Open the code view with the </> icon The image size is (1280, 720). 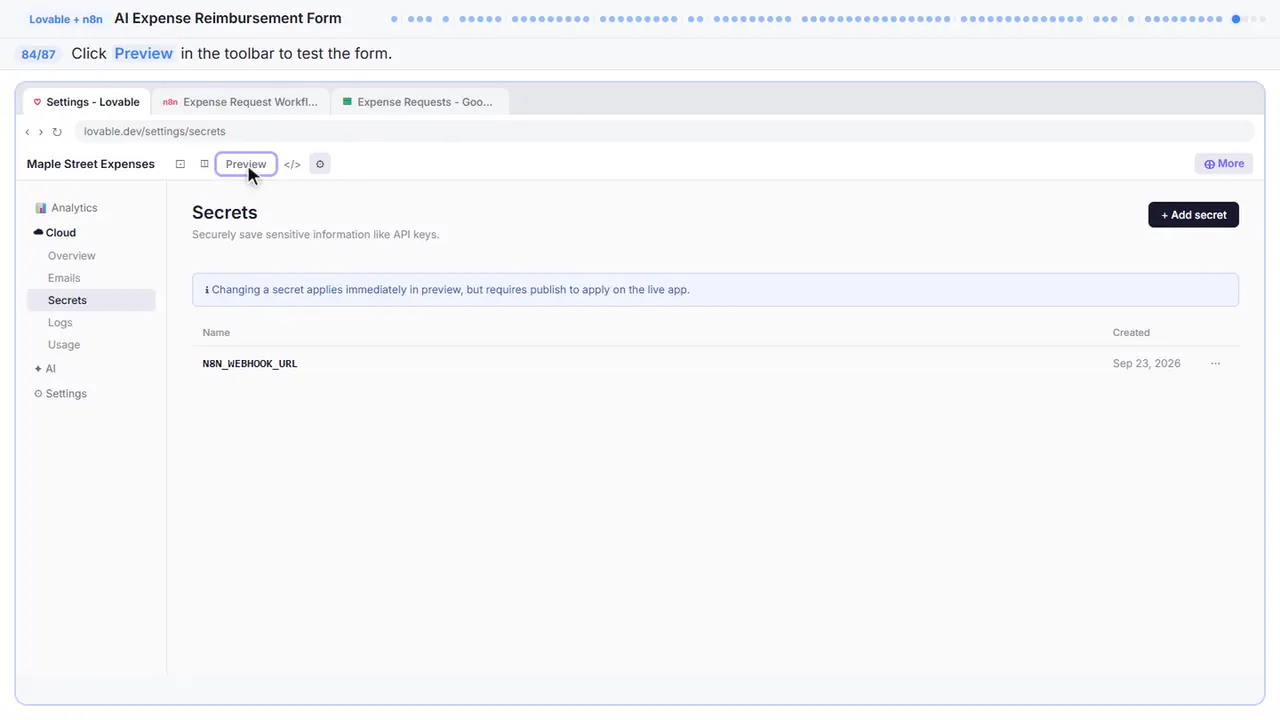(292, 164)
